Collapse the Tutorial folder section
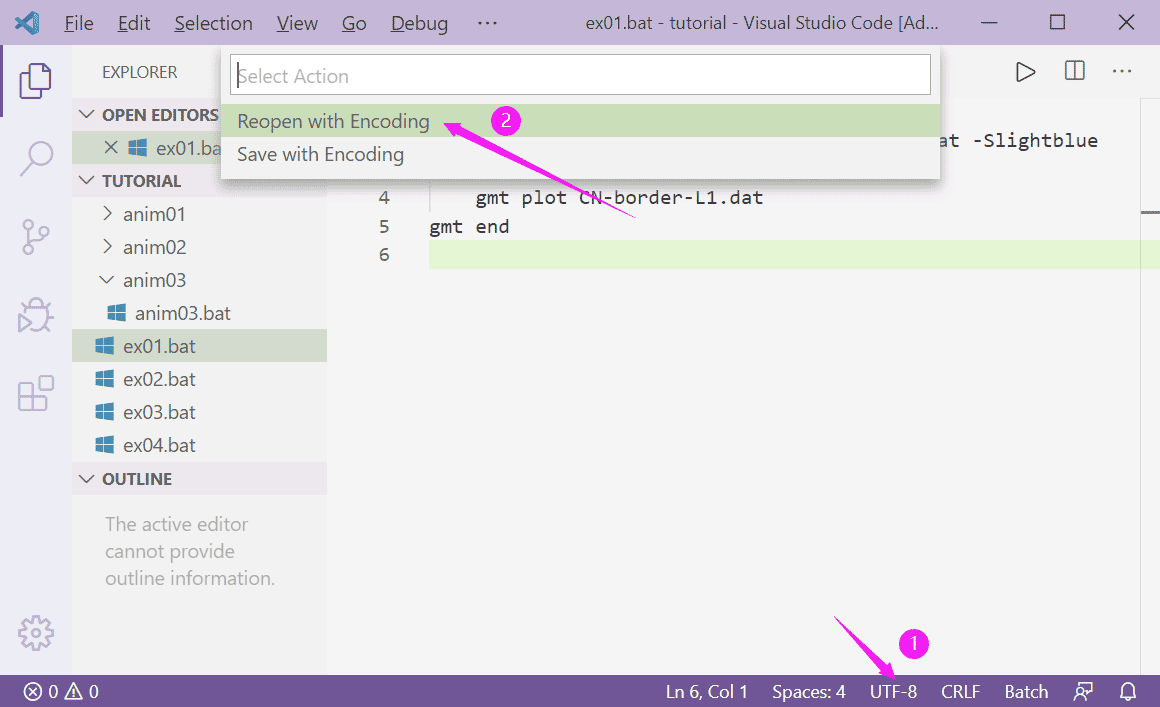 (x=87, y=180)
